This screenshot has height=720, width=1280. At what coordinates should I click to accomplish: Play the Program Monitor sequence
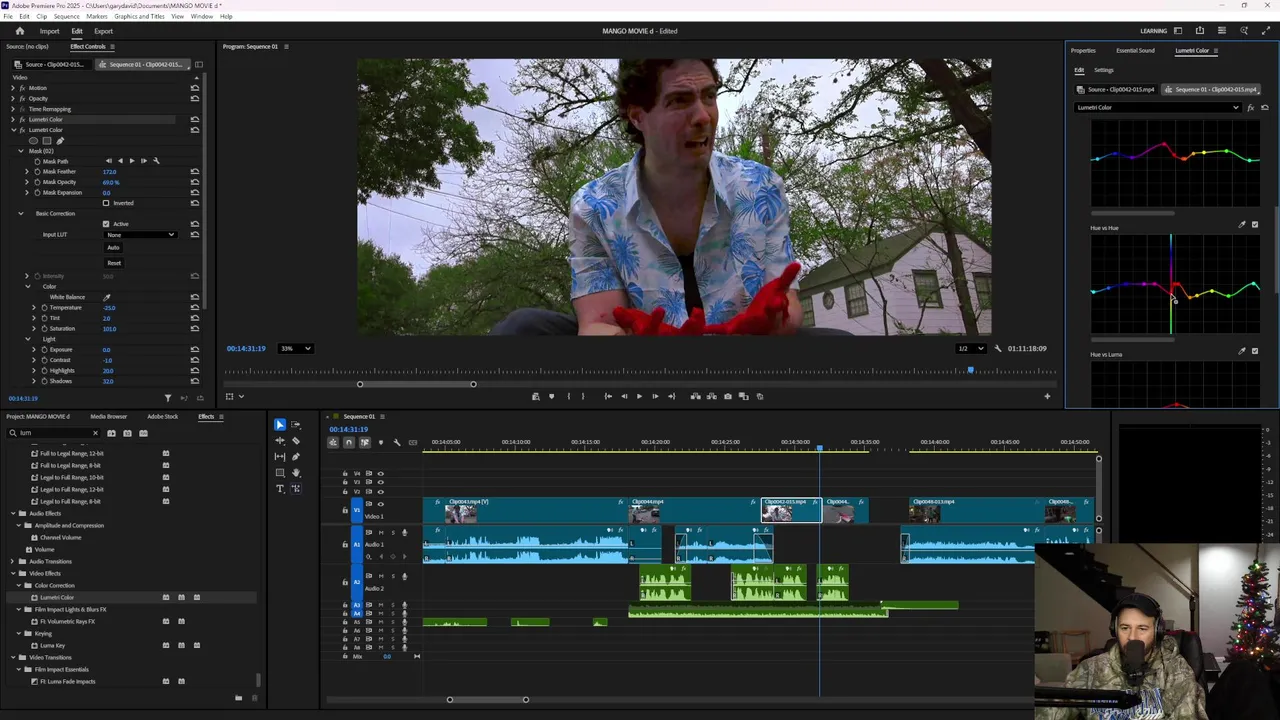[x=639, y=396]
